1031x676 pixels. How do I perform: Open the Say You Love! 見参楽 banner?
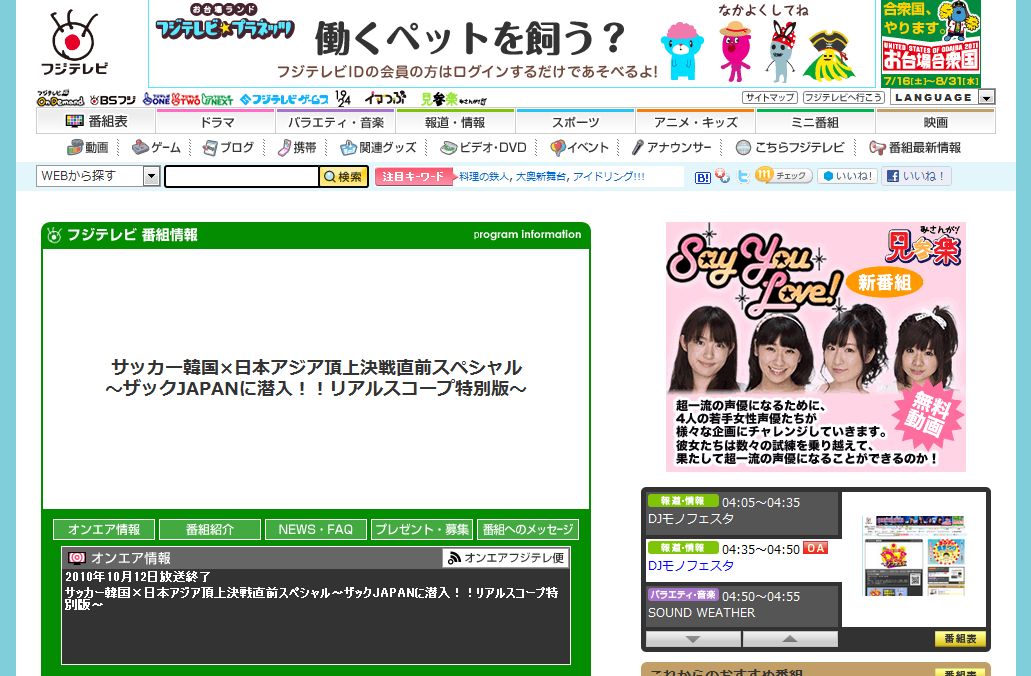pos(816,347)
